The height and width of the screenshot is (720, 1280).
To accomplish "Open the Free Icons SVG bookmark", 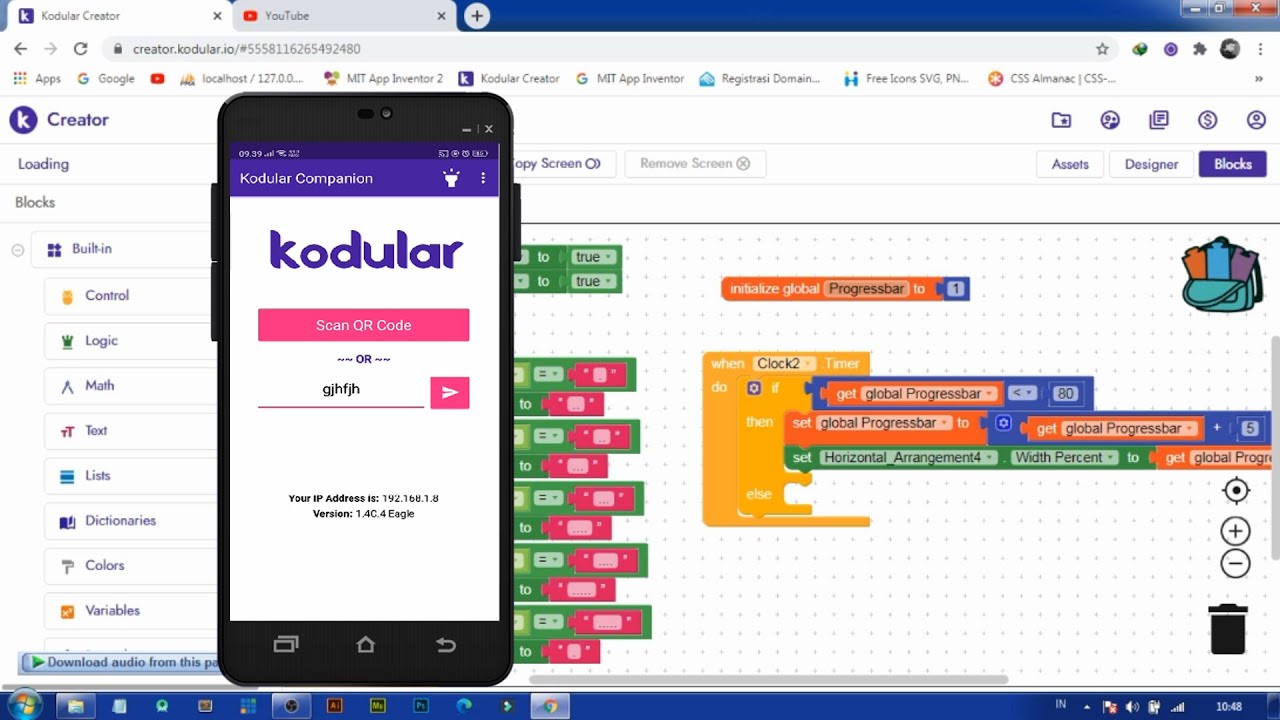I will click(x=907, y=78).
